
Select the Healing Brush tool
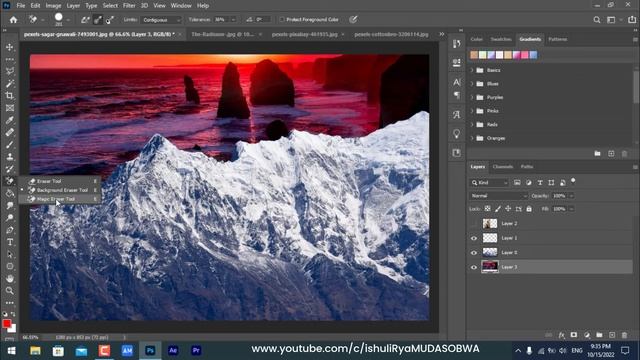pyautogui.click(x=9, y=132)
